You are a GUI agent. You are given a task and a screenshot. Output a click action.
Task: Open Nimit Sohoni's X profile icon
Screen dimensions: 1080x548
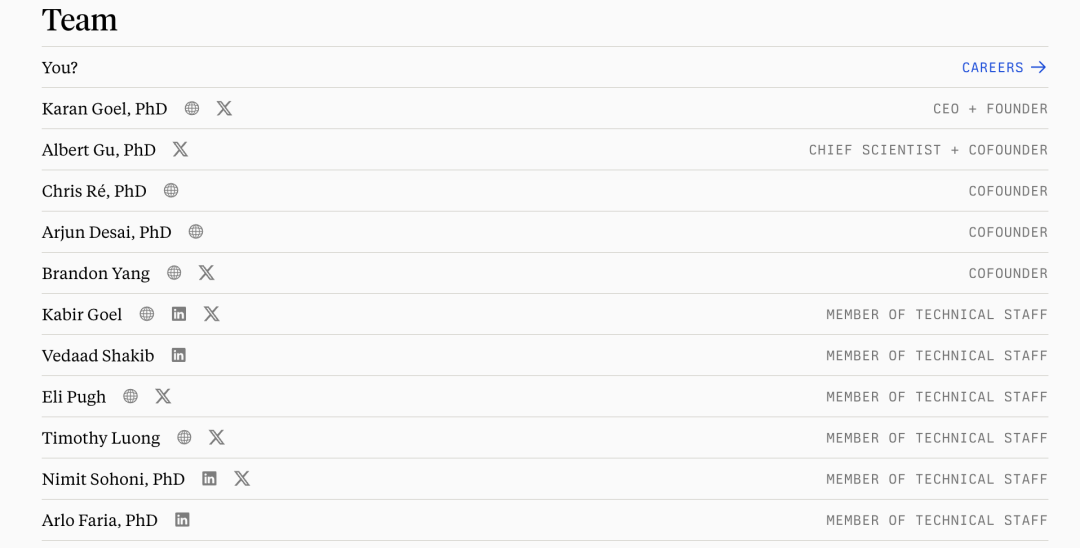pos(242,478)
